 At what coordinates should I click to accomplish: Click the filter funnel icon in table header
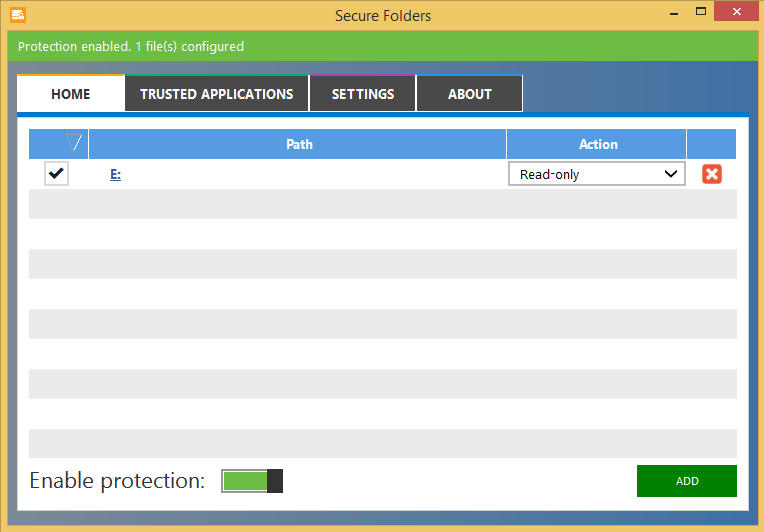point(74,142)
